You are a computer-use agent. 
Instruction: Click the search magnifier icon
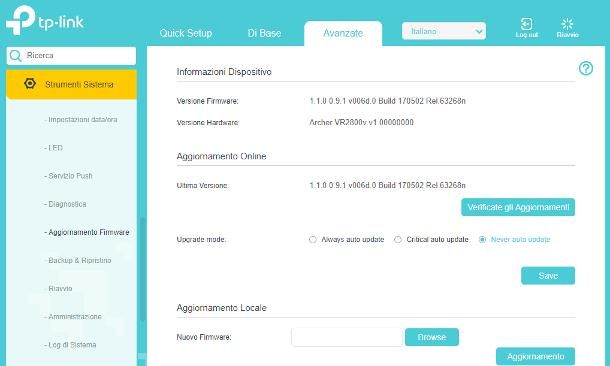click(x=15, y=56)
